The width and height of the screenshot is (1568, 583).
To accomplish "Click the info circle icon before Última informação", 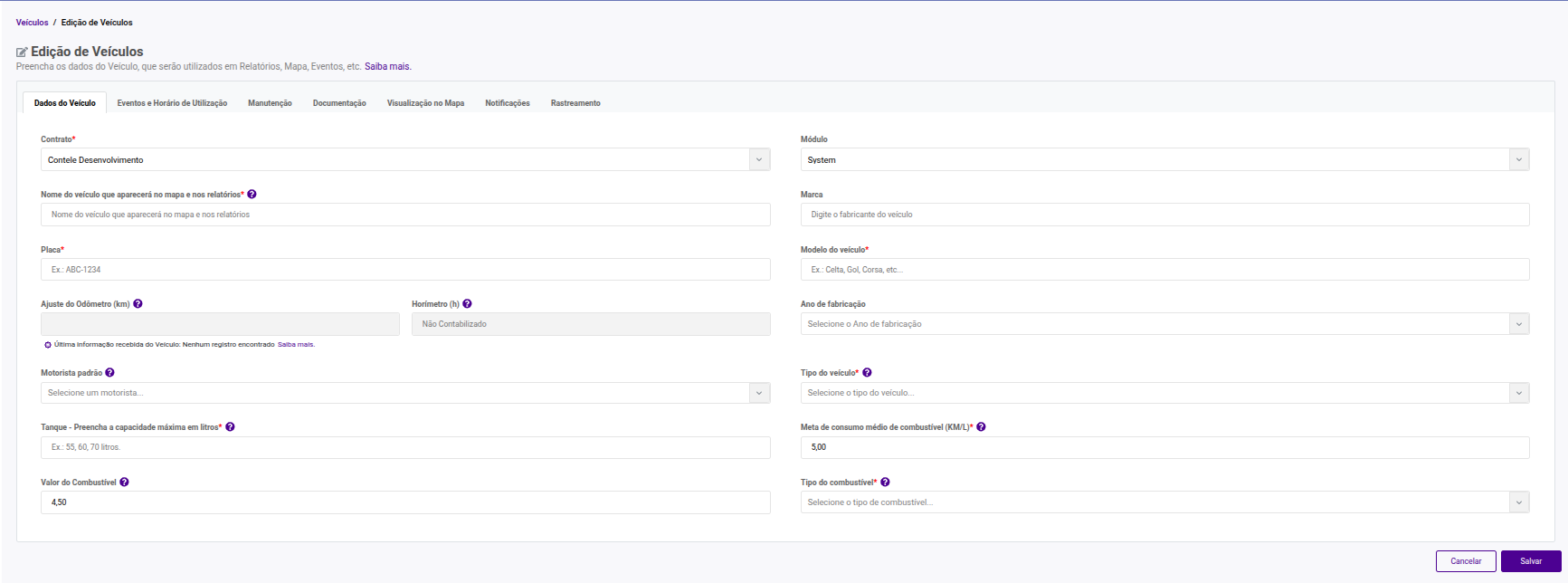I will point(48,345).
